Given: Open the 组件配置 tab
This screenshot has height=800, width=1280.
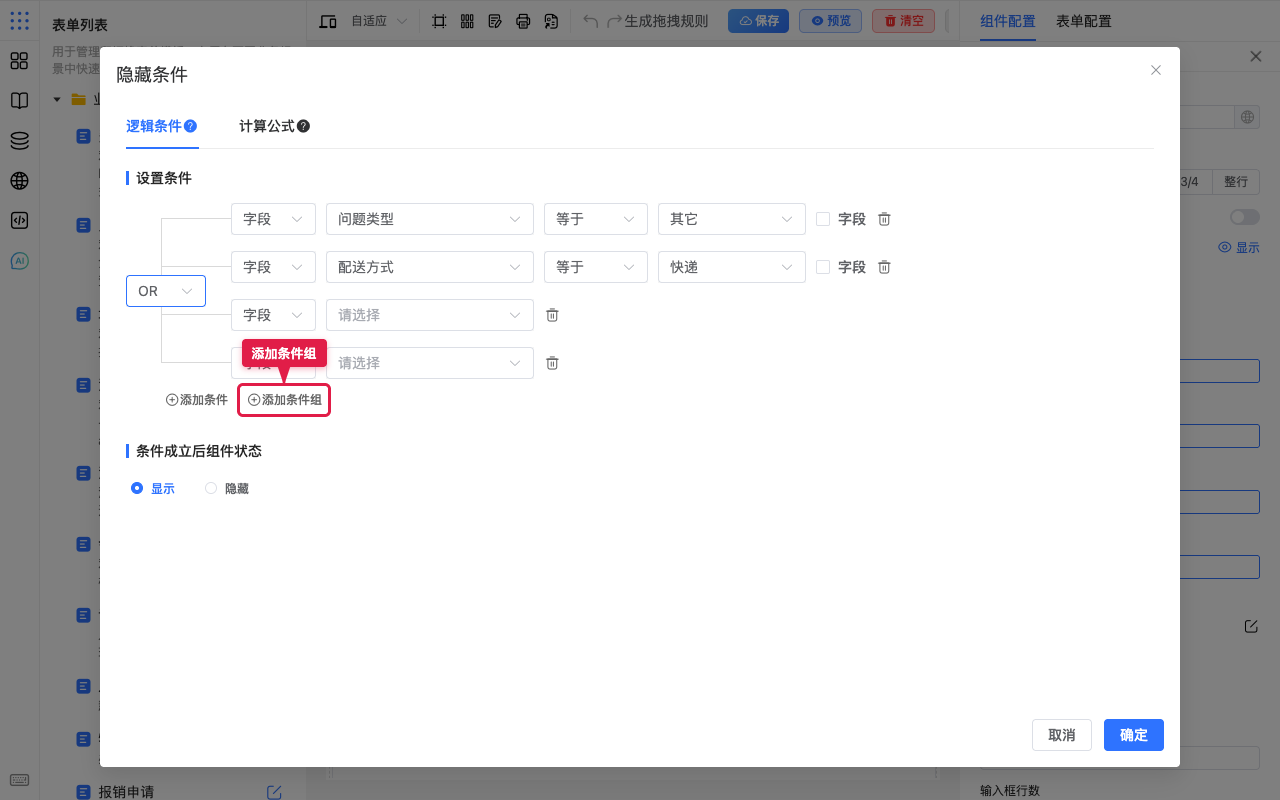Looking at the screenshot, I should 1008,21.
